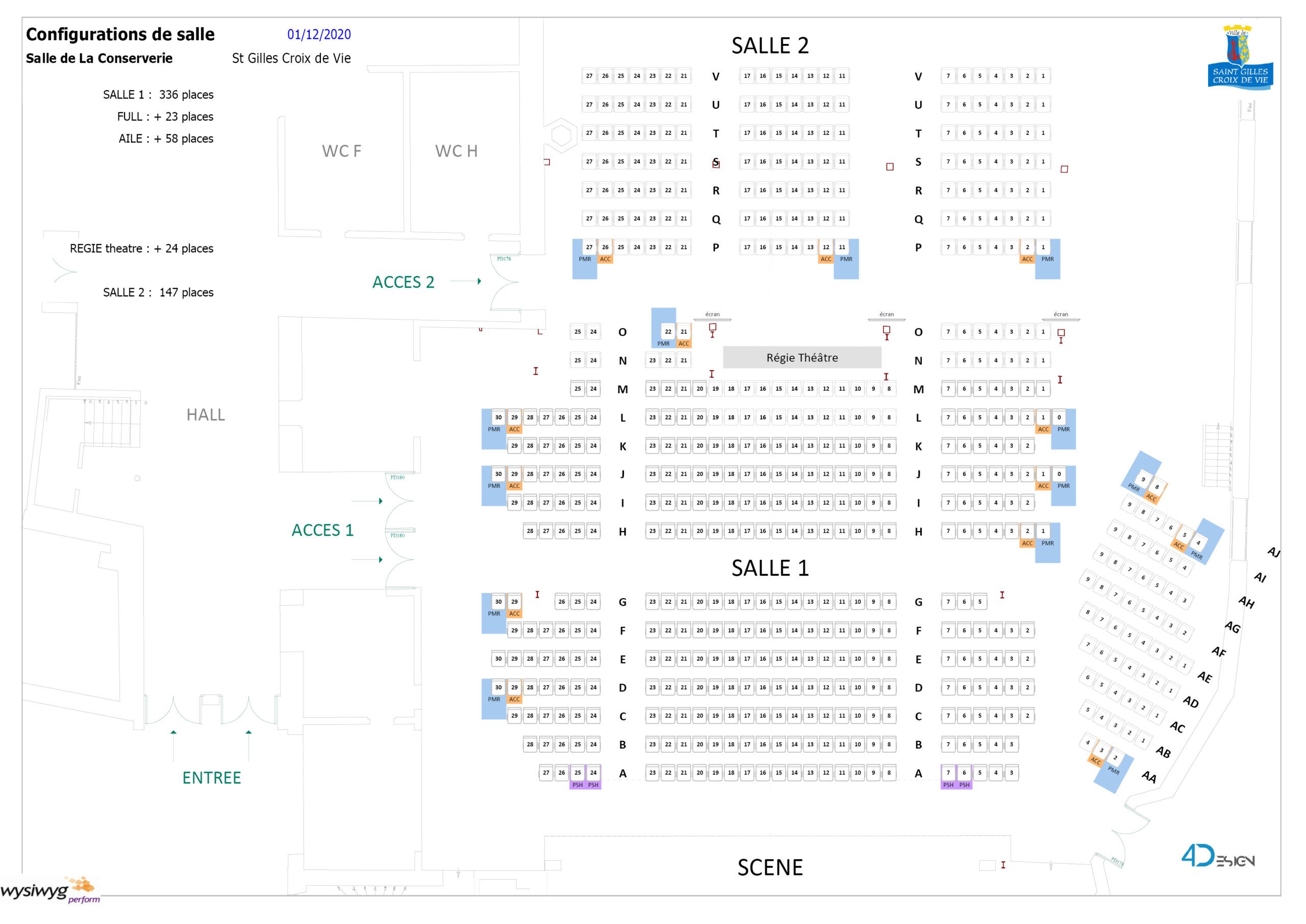Click the Régie Théâtre box
1306x924 pixels.
(802, 357)
